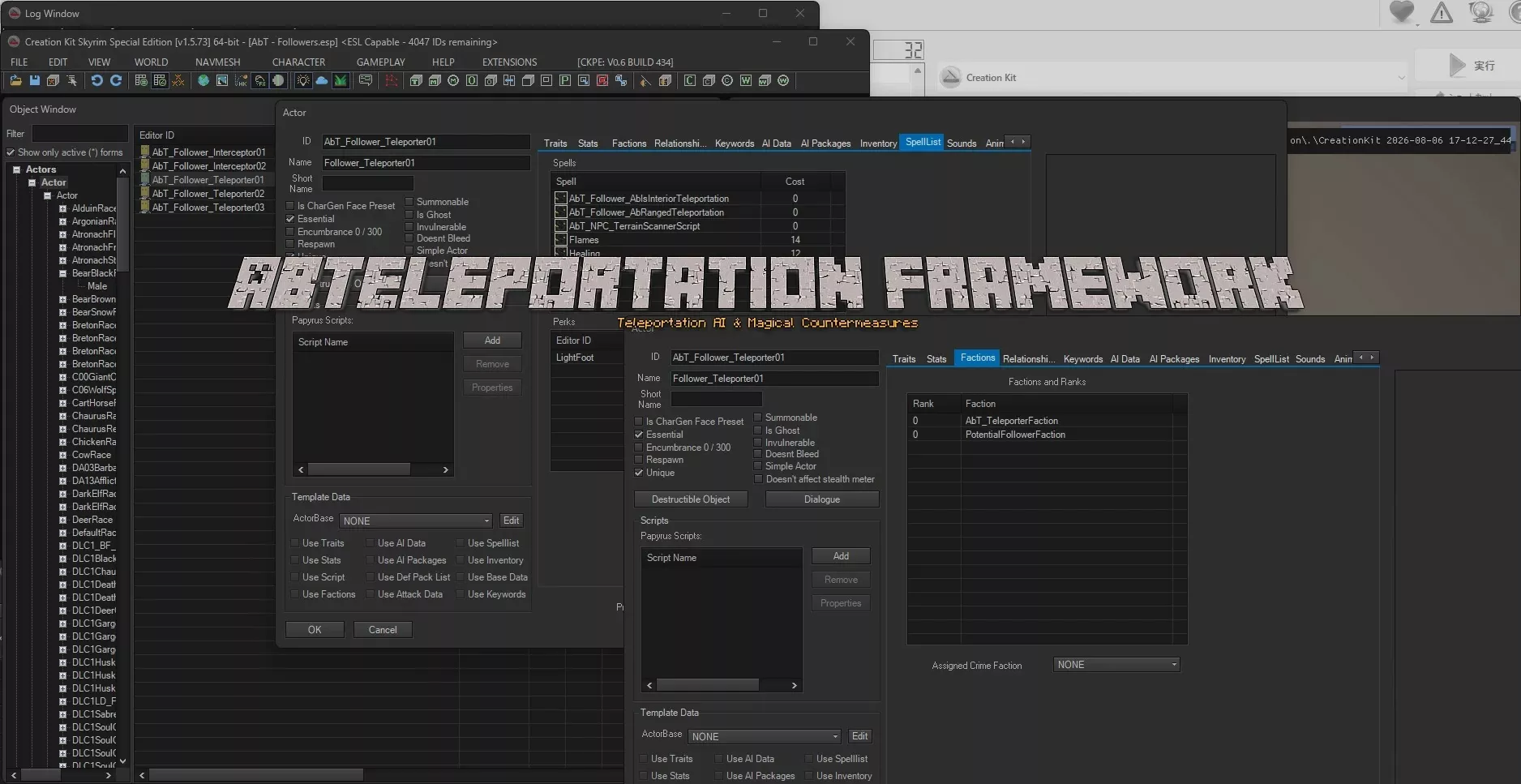Toggle Is Ghost checkbox in front Actor window

[x=758, y=431]
